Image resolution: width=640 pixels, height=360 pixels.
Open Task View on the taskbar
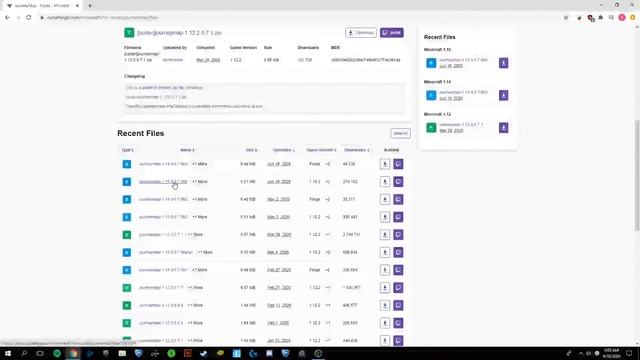click(x=40, y=353)
